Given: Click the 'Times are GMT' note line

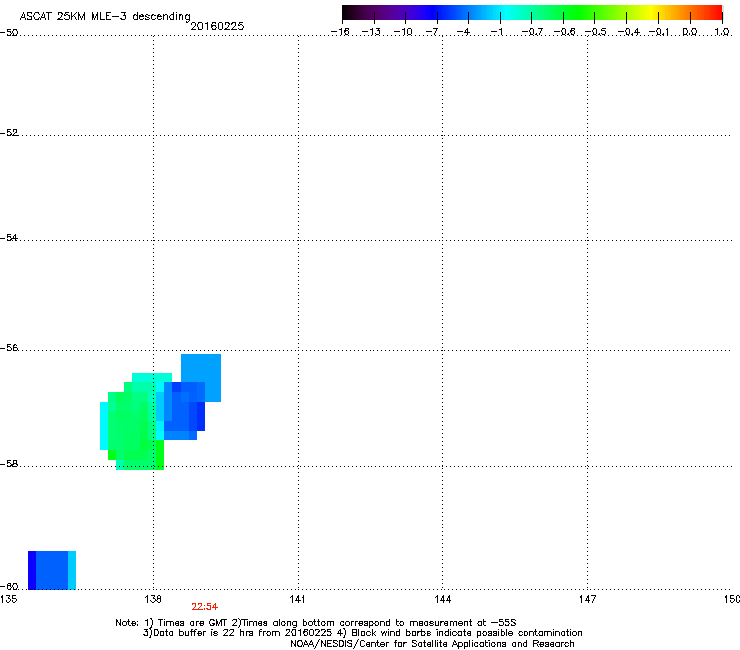Looking at the screenshot, I should (x=316, y=623).
